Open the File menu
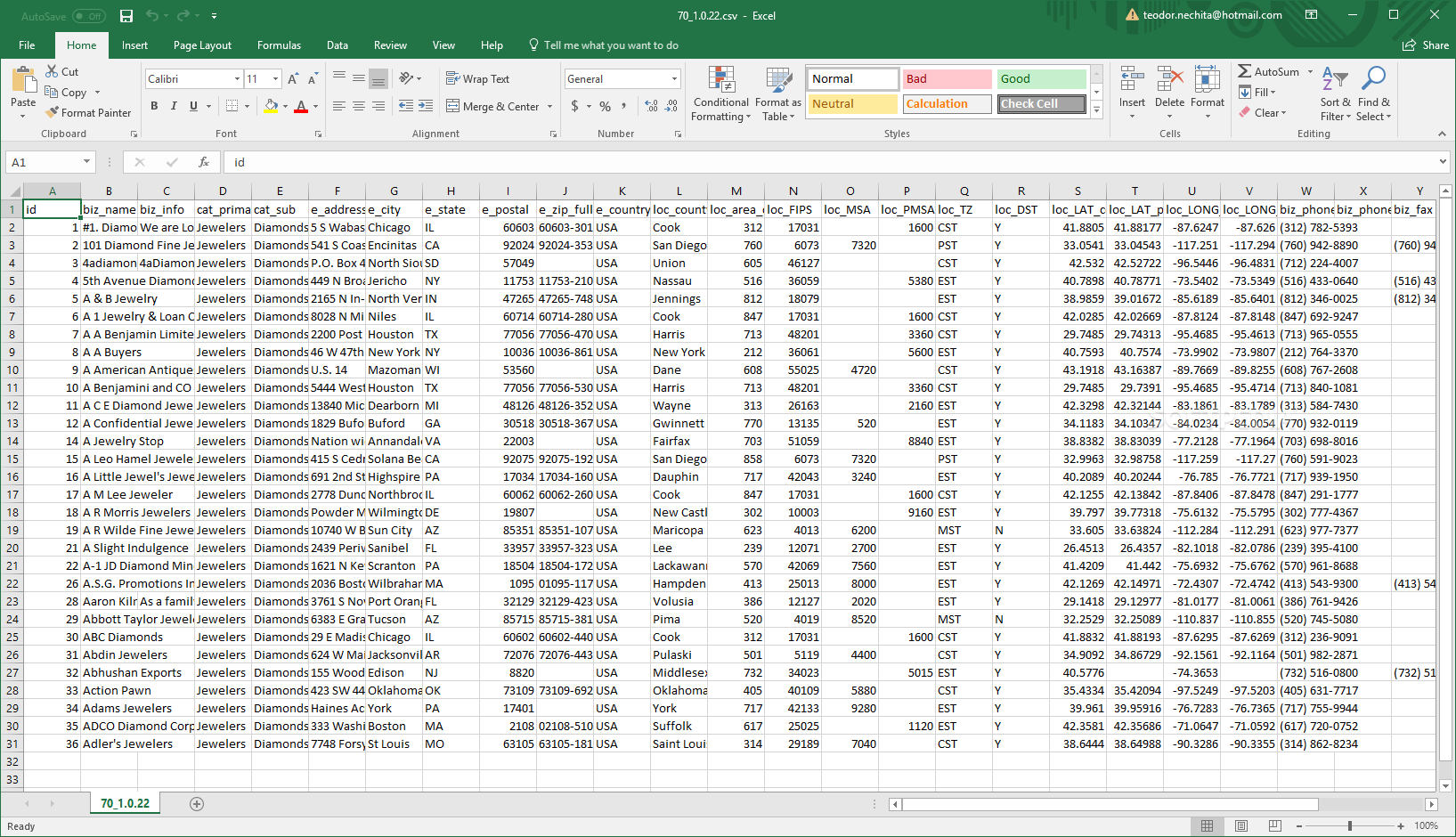This screenshot has width=1456, height=837. tap(27, 45)
